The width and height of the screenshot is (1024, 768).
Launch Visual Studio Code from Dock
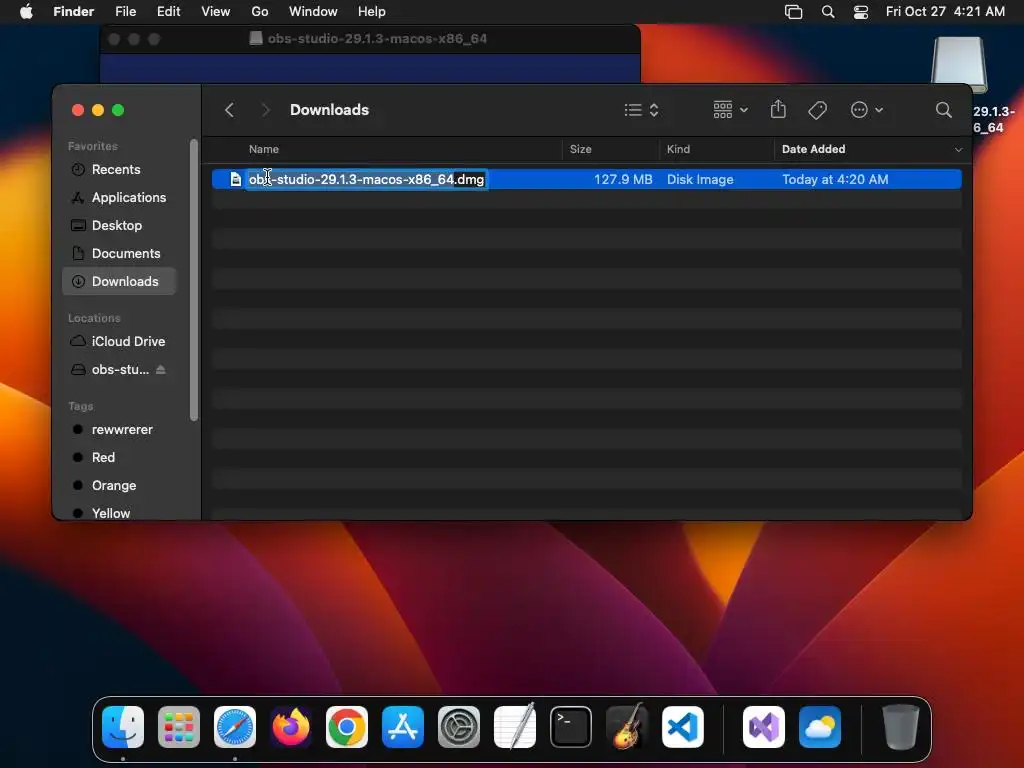(x=682, y=727)
